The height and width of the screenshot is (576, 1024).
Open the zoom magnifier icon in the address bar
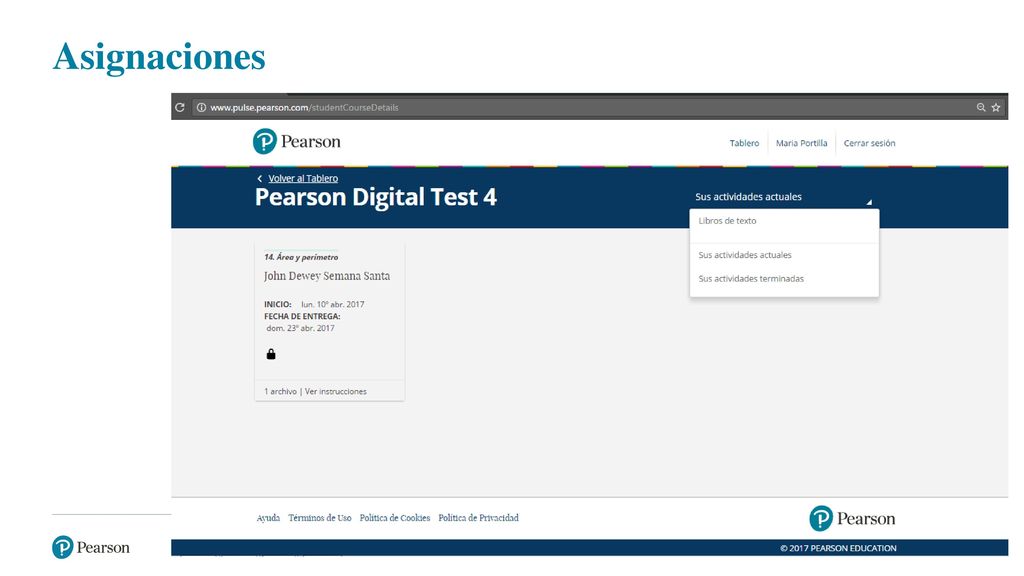coord(981,107)
